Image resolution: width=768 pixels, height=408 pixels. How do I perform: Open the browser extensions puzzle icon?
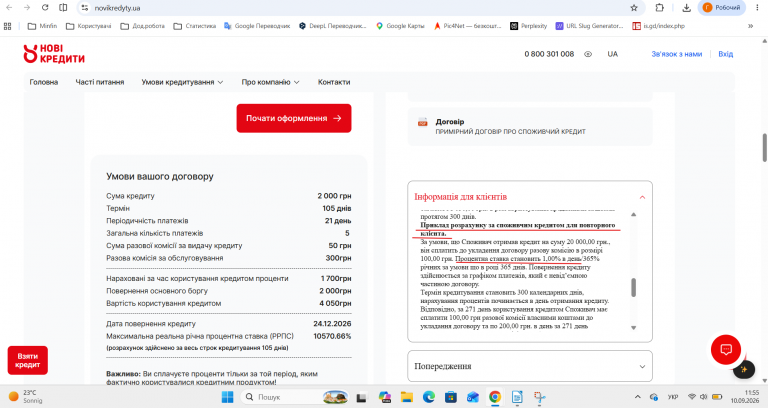tap(660, 8)
